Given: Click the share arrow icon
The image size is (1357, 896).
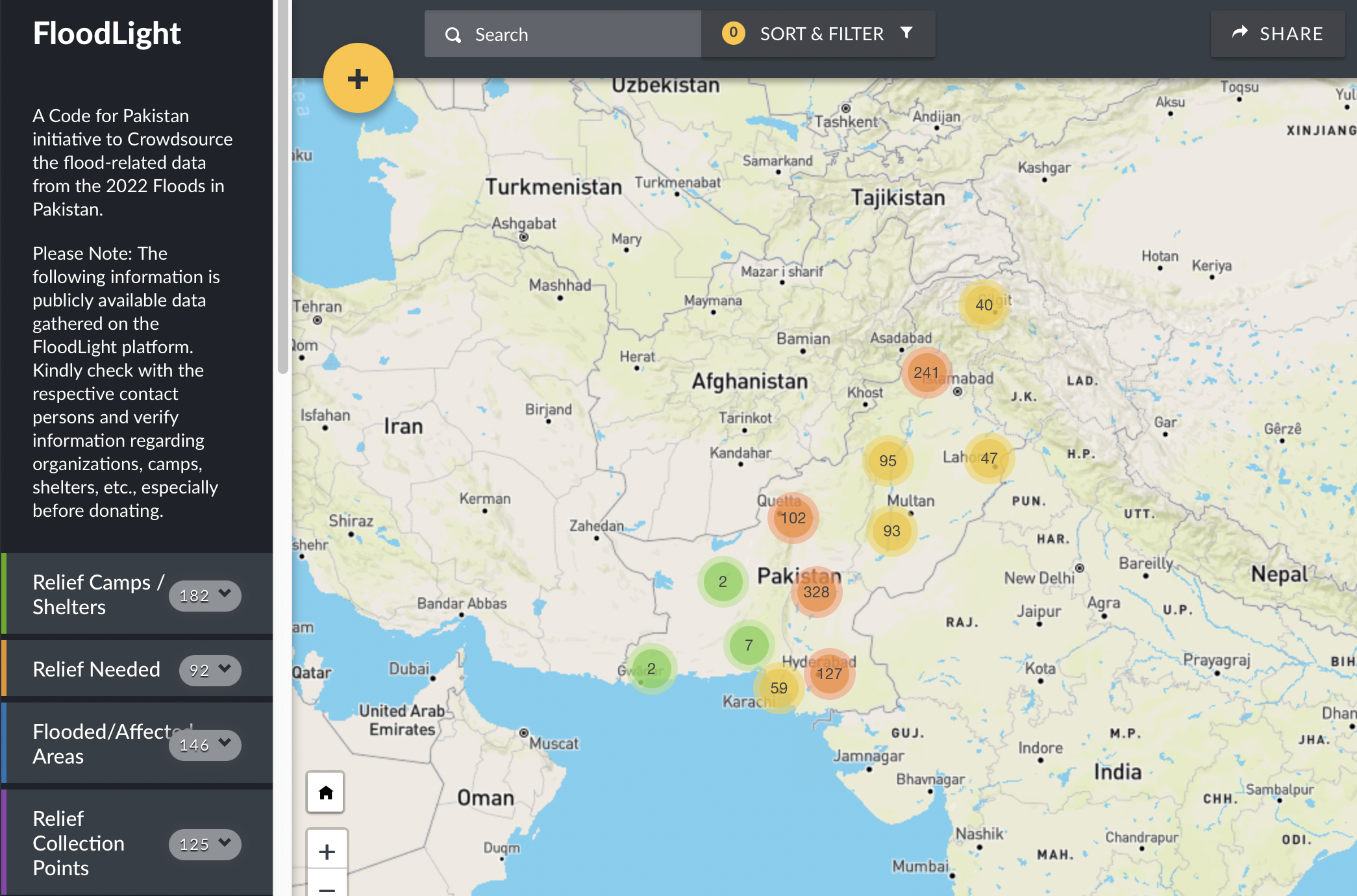Looking at the screenshot, I should pyautogui.click(x=1240, y=32).
